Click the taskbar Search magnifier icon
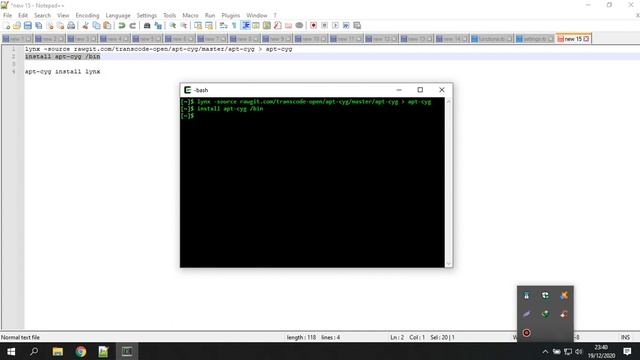This screenshot has height=360, width=640. click(34, 351)
